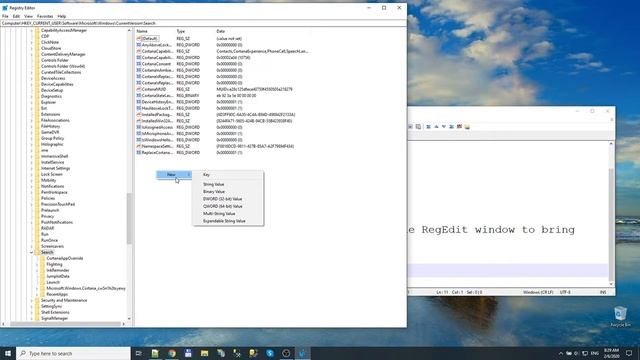This screenshot has width=640, height=360.
Task: Choose Expandable String Value option
Action: (x=228, y=221)
